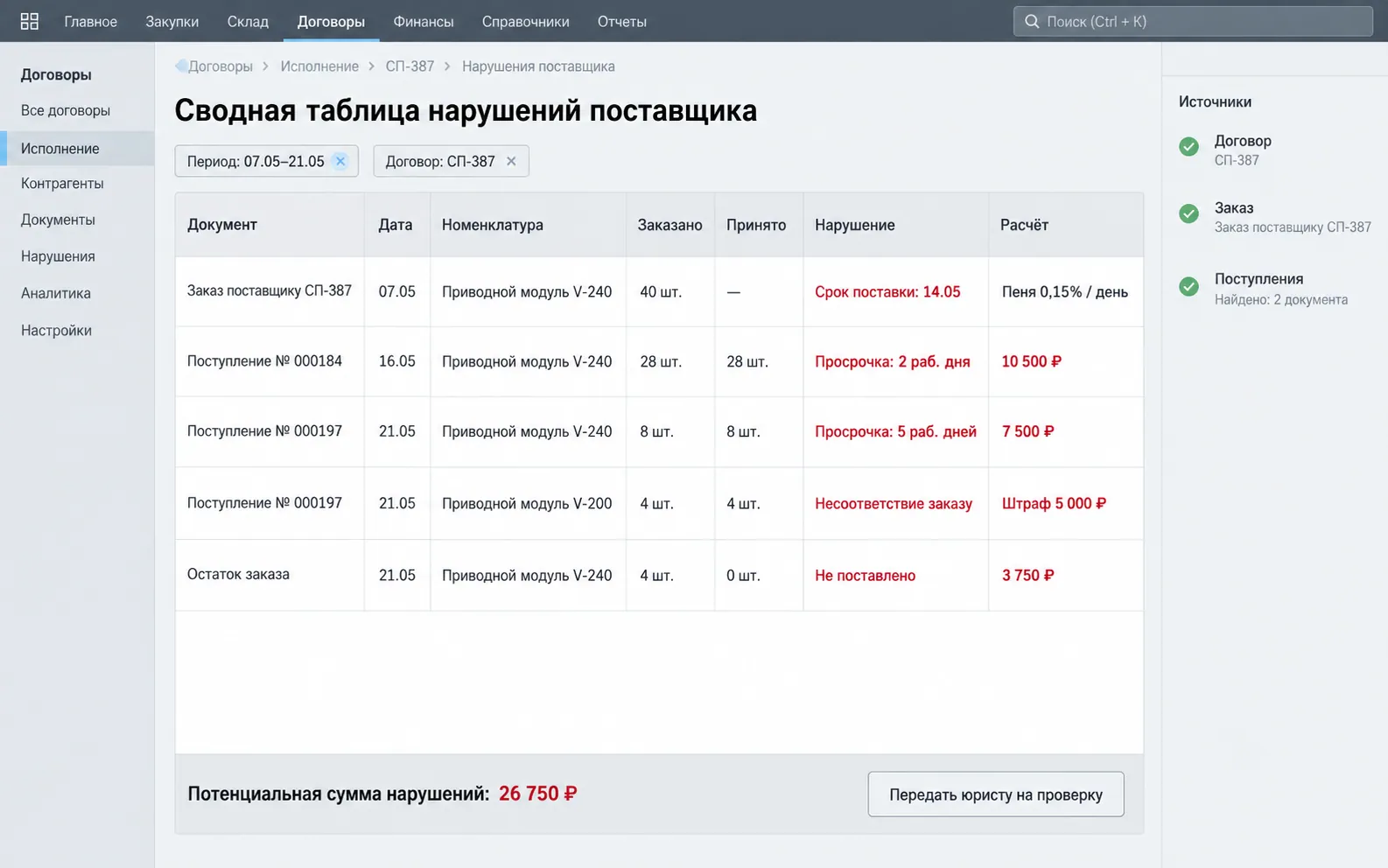
Task: Click the Штраф 5 000 ₽ amount
Action: (1054, 504)
